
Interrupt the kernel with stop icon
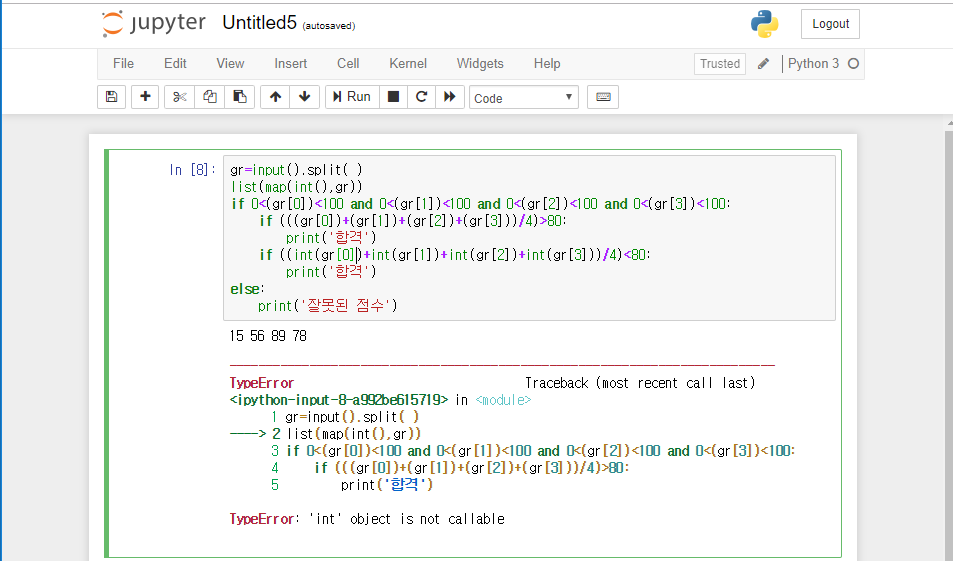(393, 97)
